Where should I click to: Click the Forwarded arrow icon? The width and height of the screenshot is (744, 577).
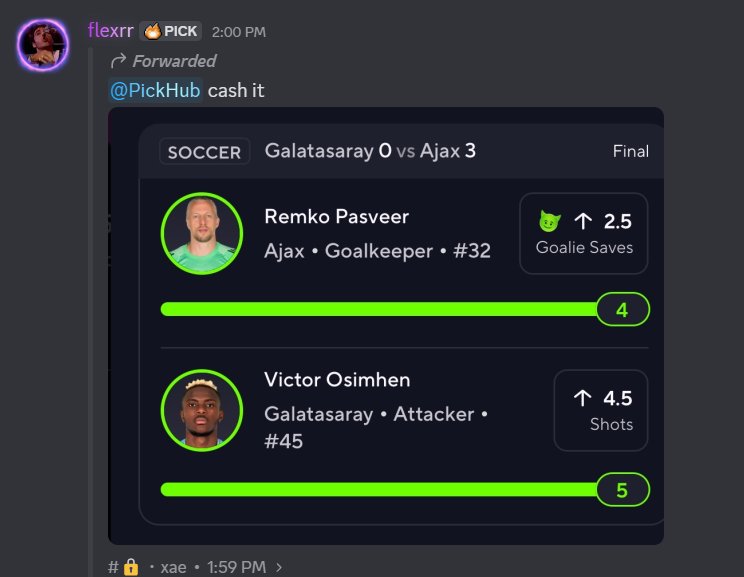[x=118, y=61]
